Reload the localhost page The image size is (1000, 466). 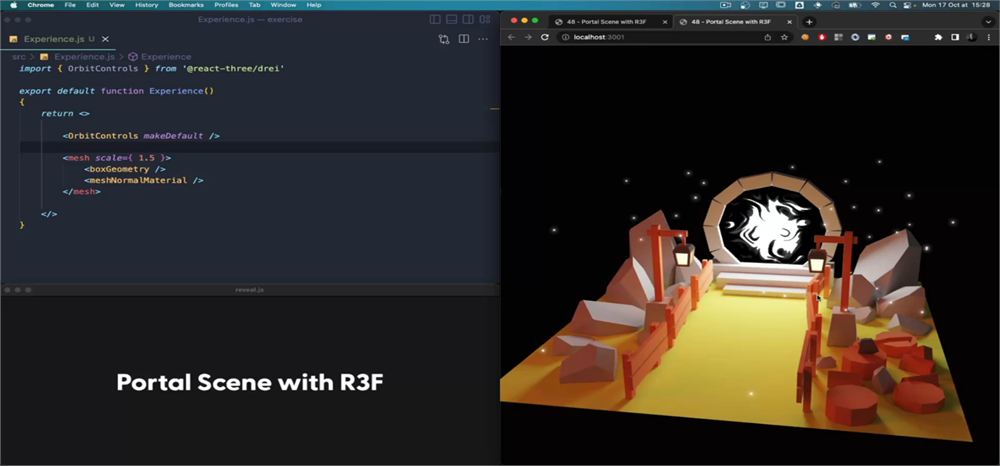coord(545,37)
